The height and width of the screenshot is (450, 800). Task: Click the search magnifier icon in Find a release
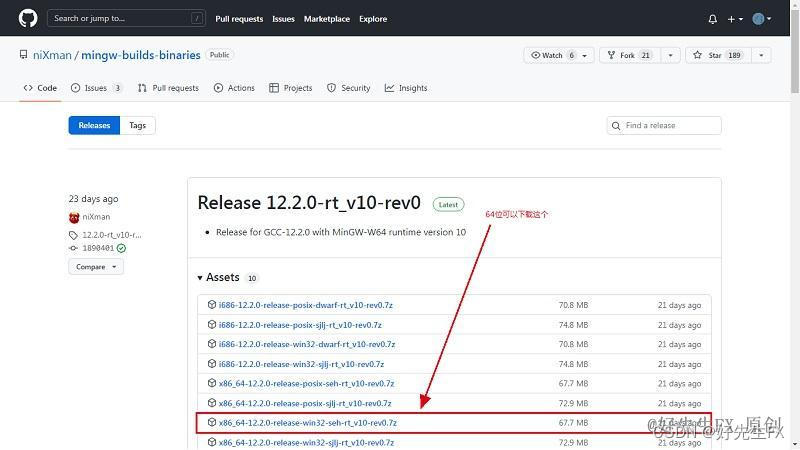[x=616, y=126]
